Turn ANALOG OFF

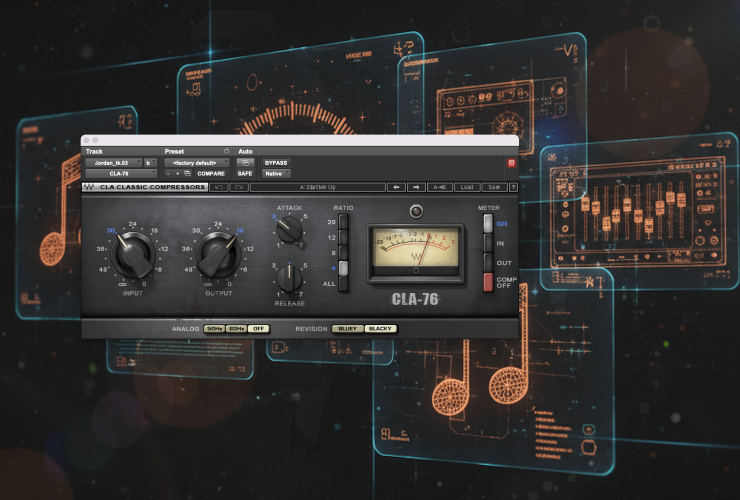click(258, 329)
